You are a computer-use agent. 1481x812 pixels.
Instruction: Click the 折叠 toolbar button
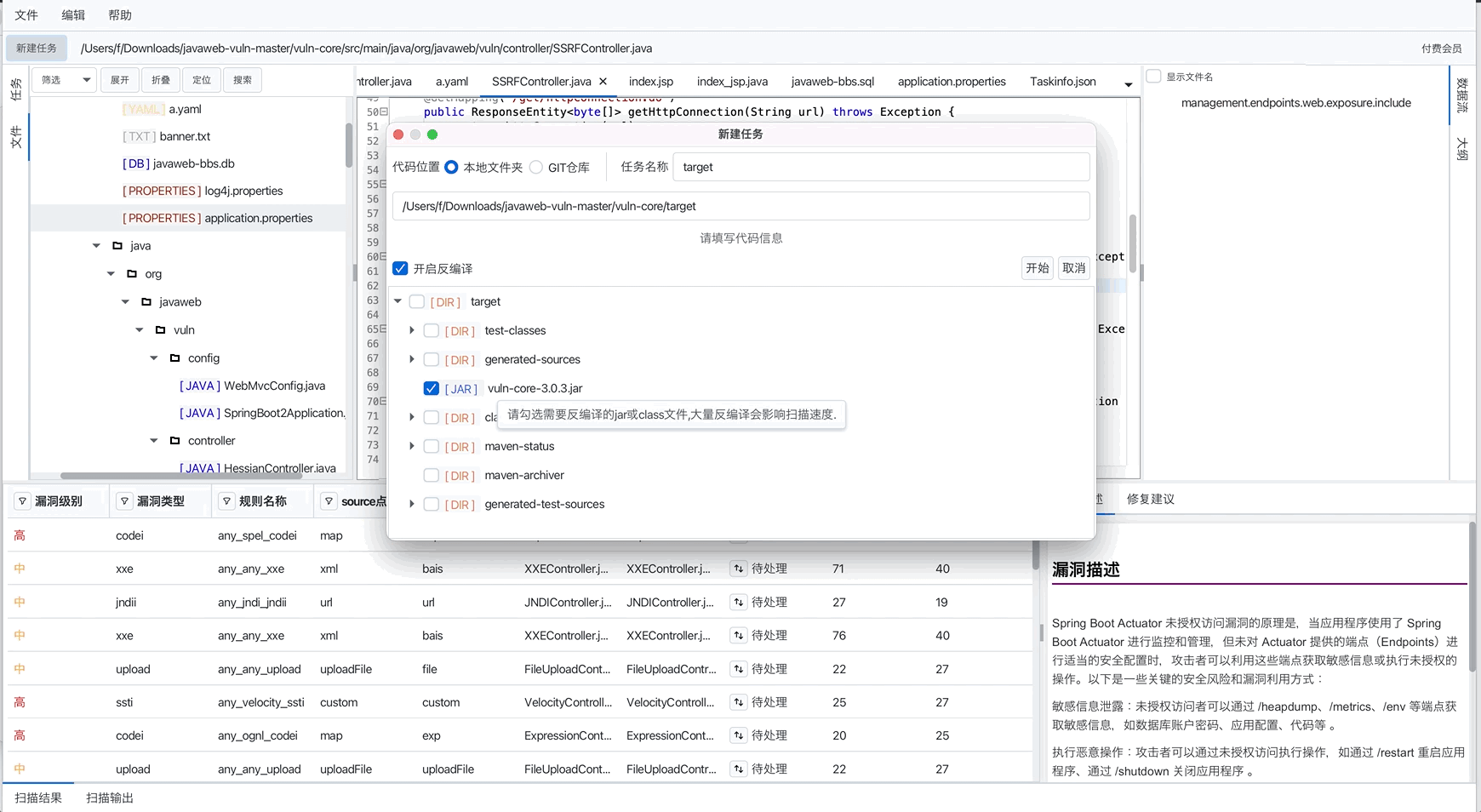[161, 80]
